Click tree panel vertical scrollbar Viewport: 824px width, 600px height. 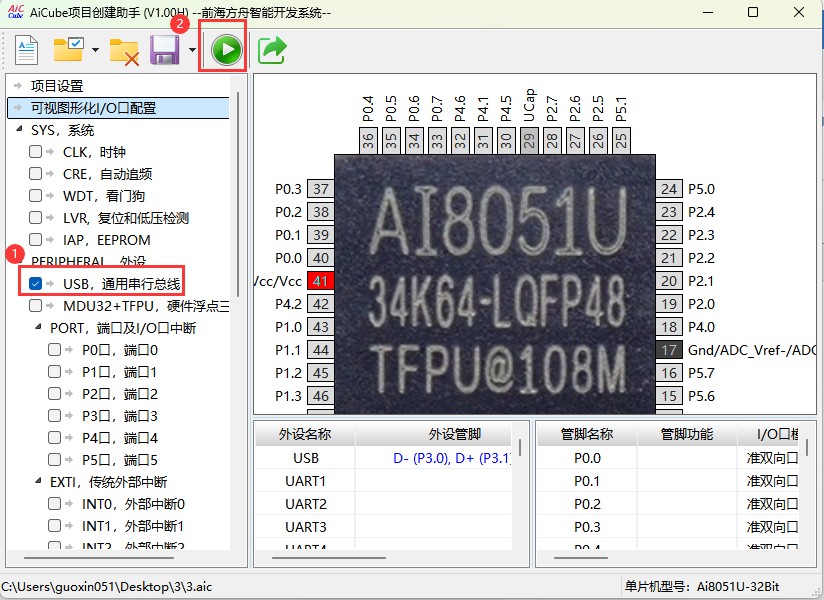tap(238, 194)
